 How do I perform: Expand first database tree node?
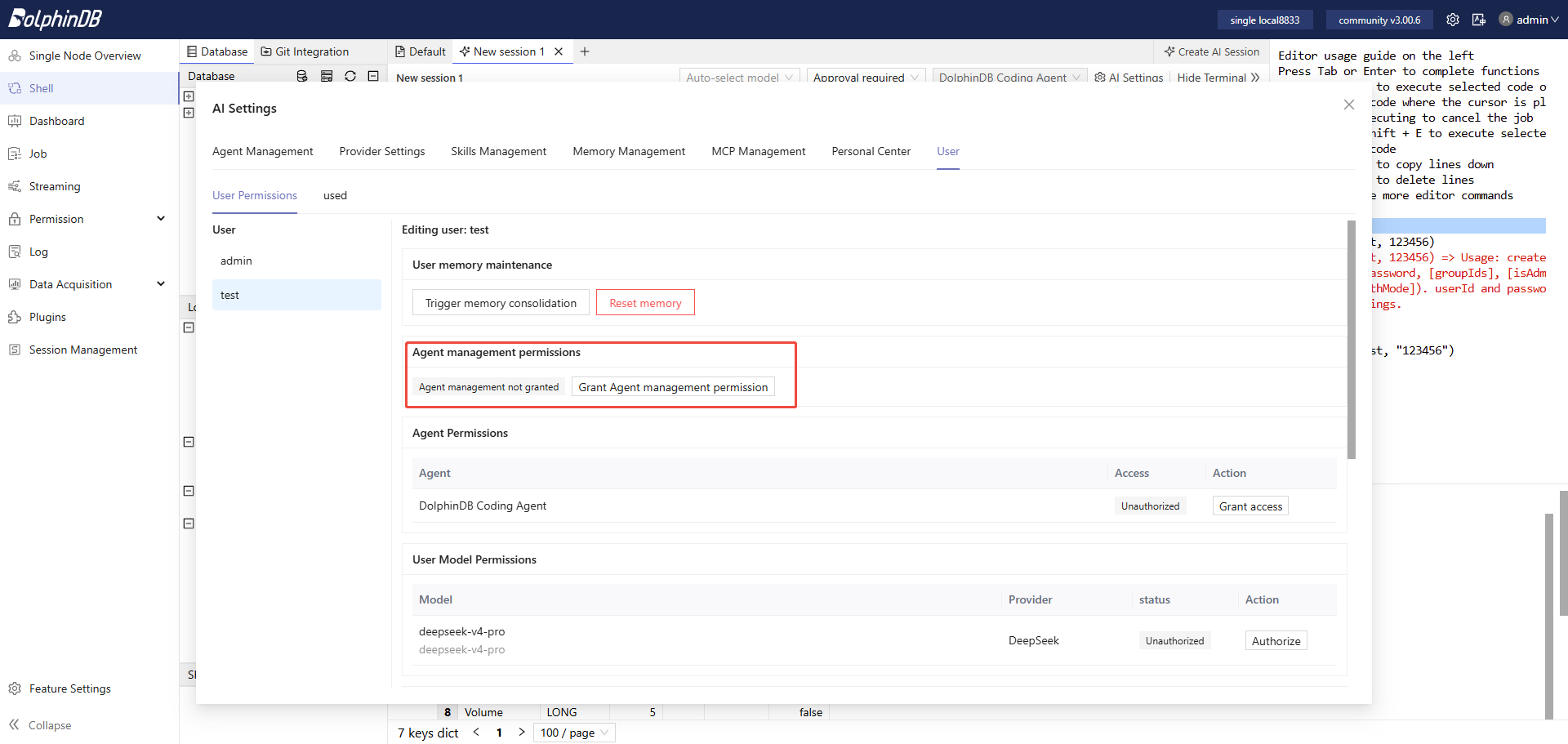point(189,96)
